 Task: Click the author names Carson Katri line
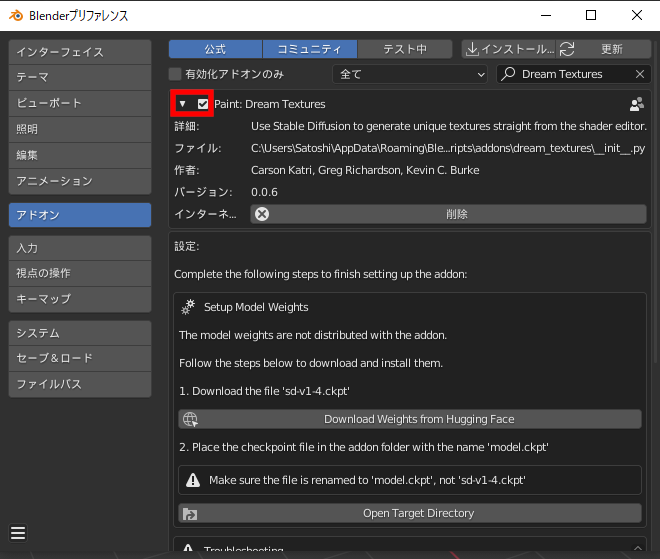tap(365, 170)
